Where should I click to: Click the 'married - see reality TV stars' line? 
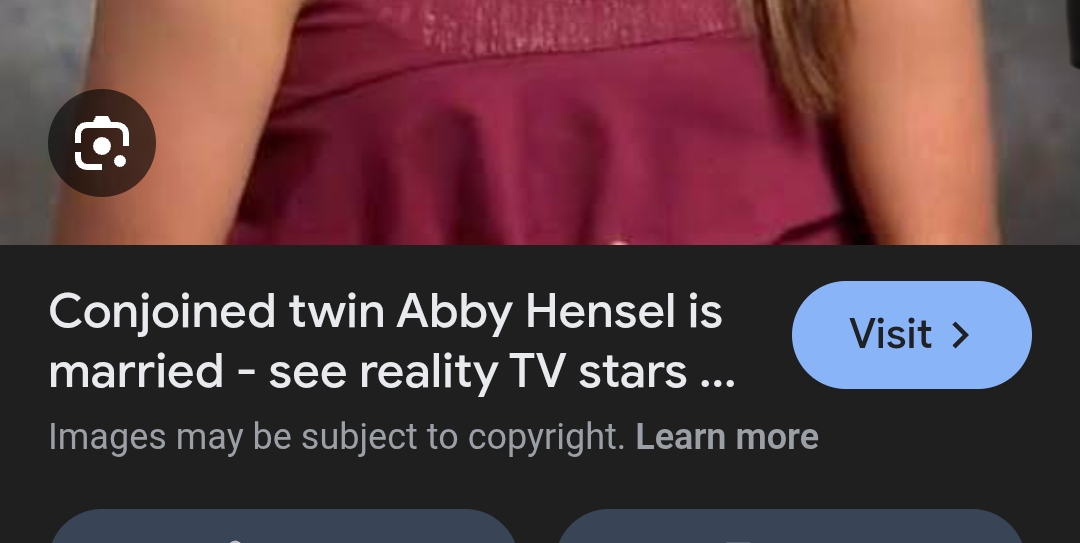pos(392,372)
